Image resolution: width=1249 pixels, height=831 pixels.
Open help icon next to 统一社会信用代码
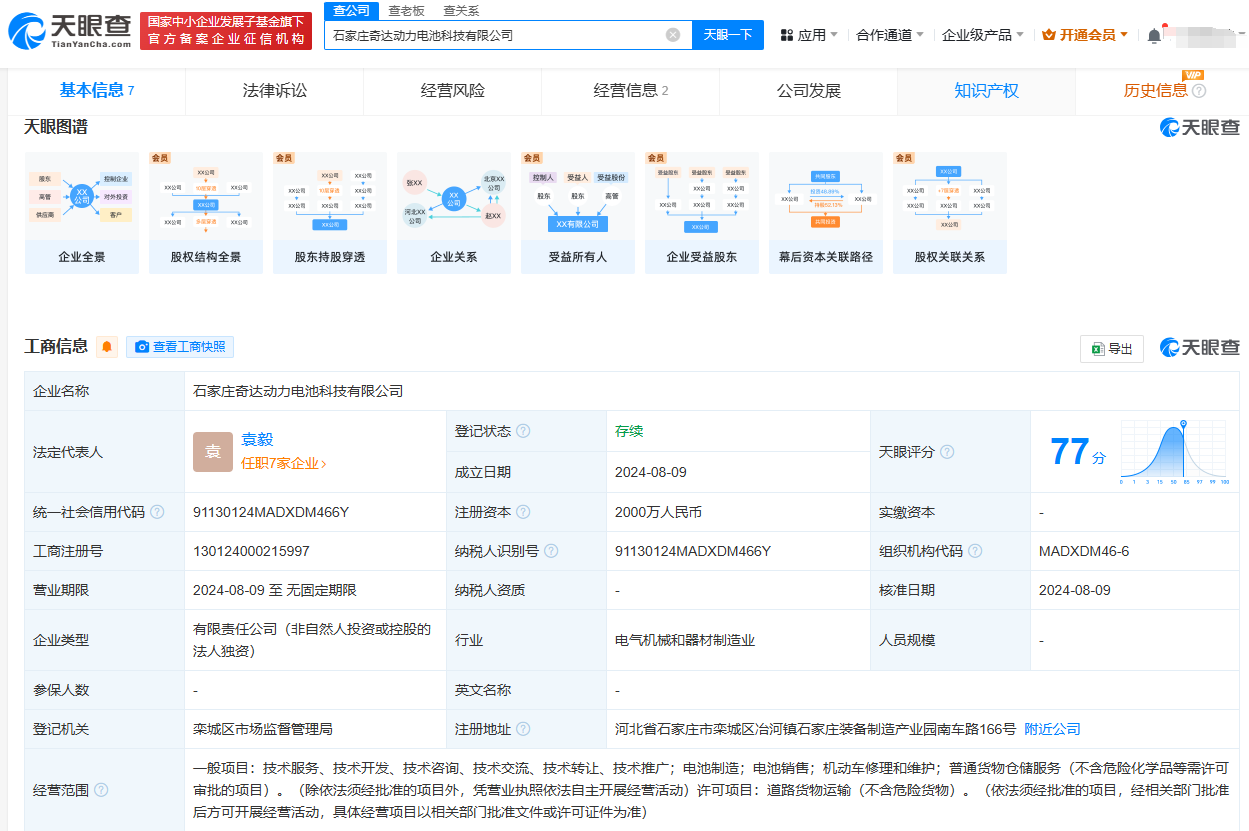(x=157, y=512)
